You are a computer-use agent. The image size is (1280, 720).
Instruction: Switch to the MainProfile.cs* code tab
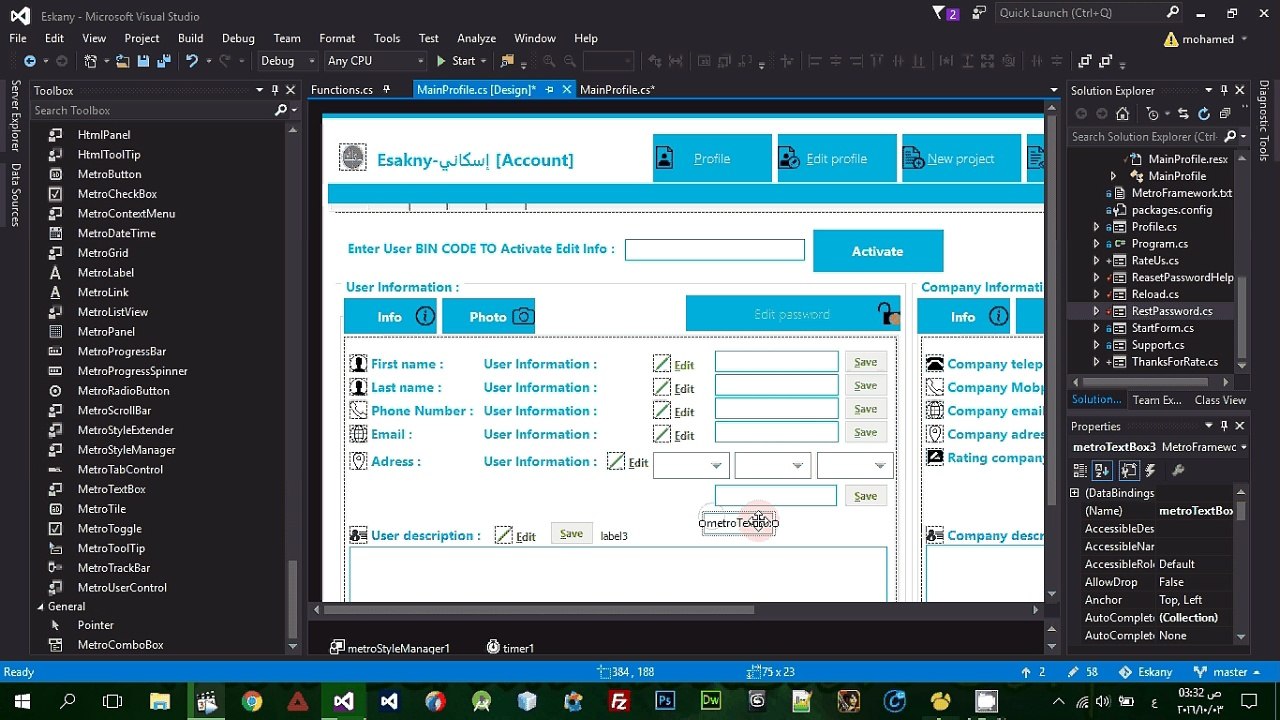tap(617, 90)
